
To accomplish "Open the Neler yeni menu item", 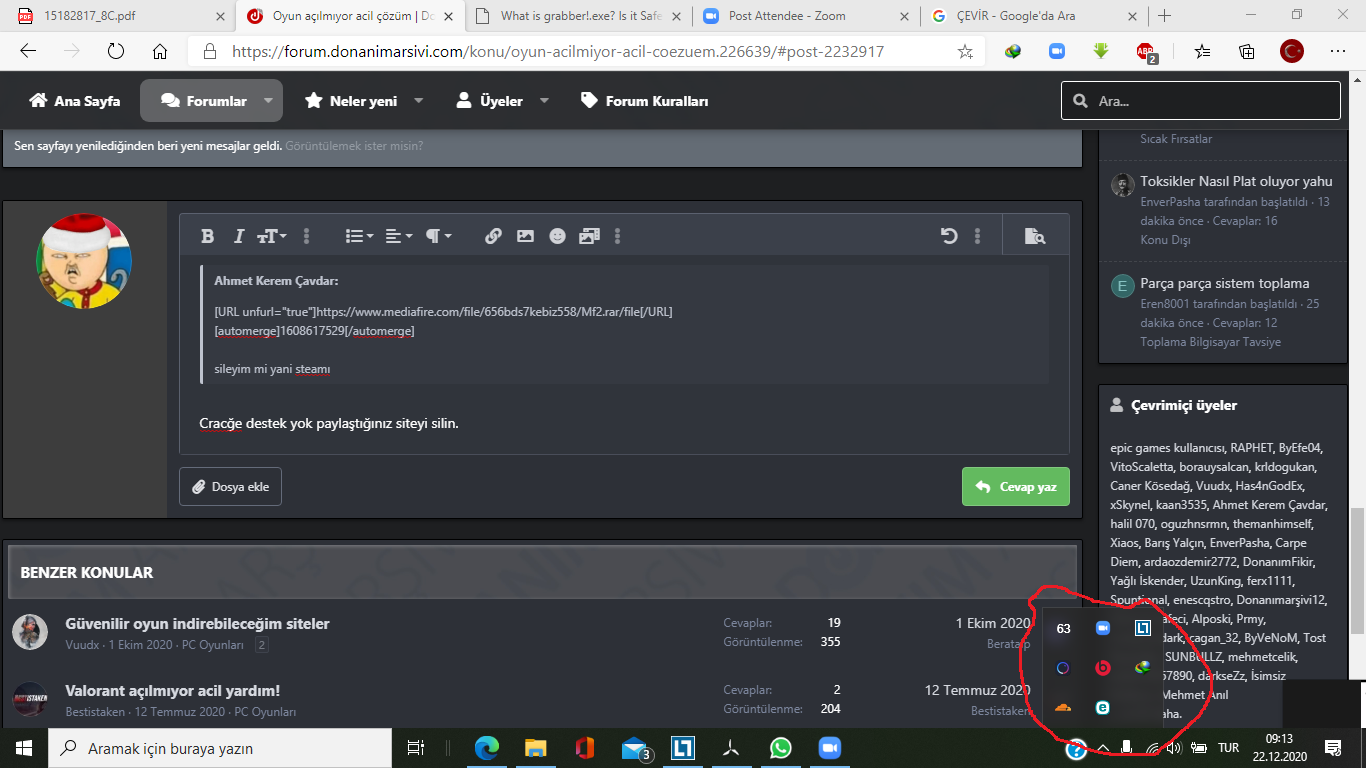I will coord(351,101).
